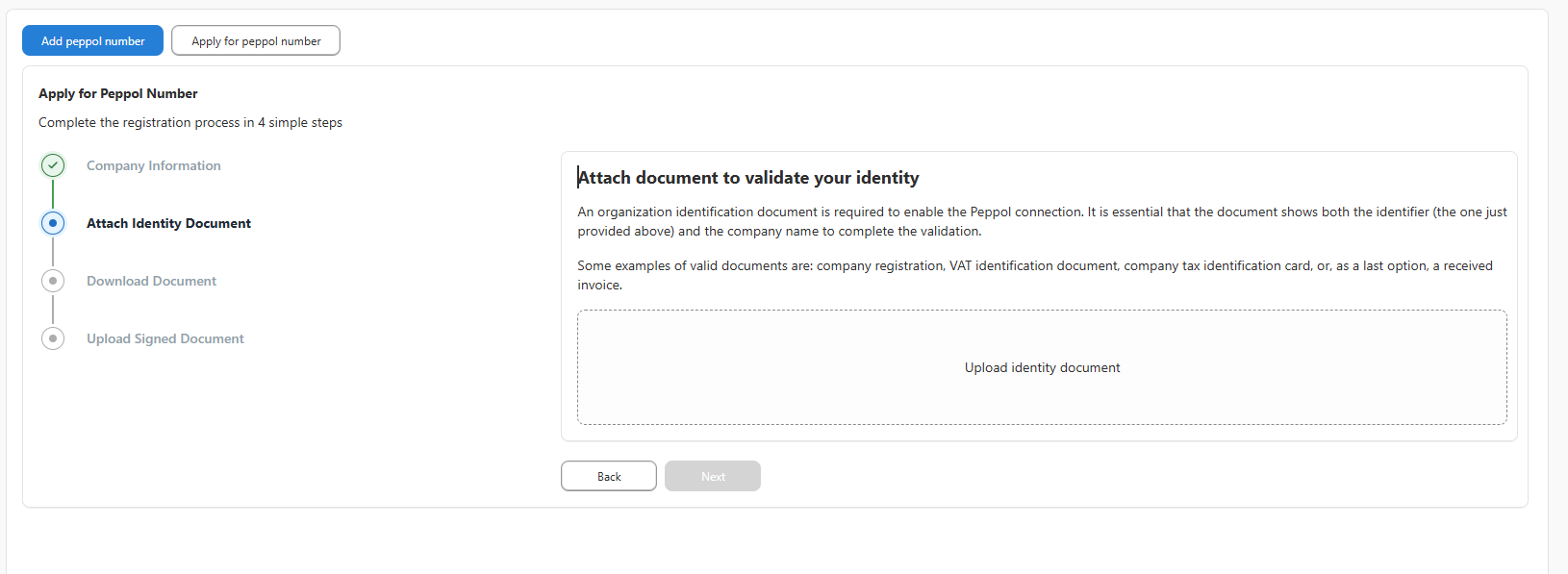Viewport: 1568px width, 574px height.
Task: Click the green checkmark step icon
Action: [53, 165]
